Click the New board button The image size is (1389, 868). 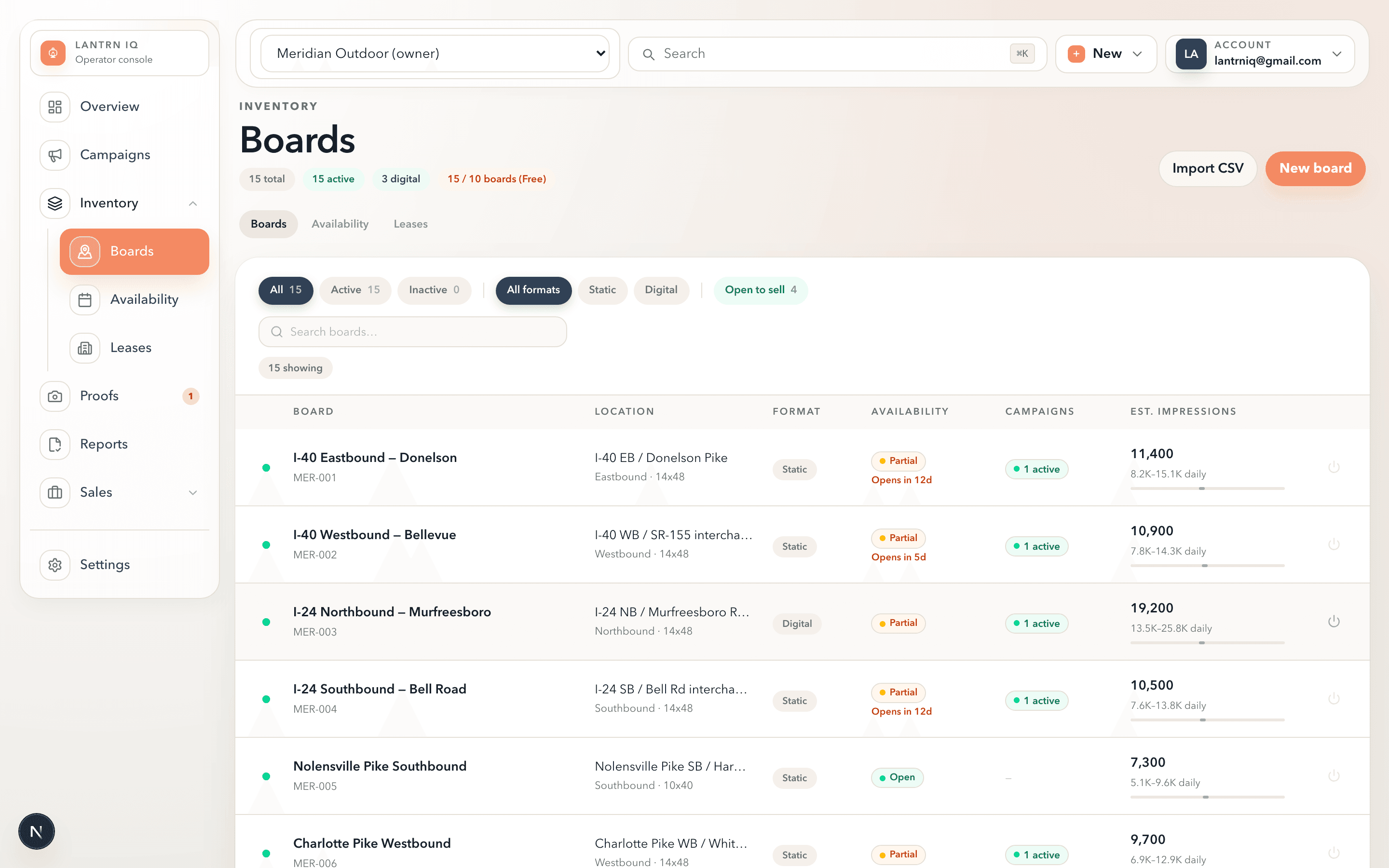click(x=1315, y=168)
